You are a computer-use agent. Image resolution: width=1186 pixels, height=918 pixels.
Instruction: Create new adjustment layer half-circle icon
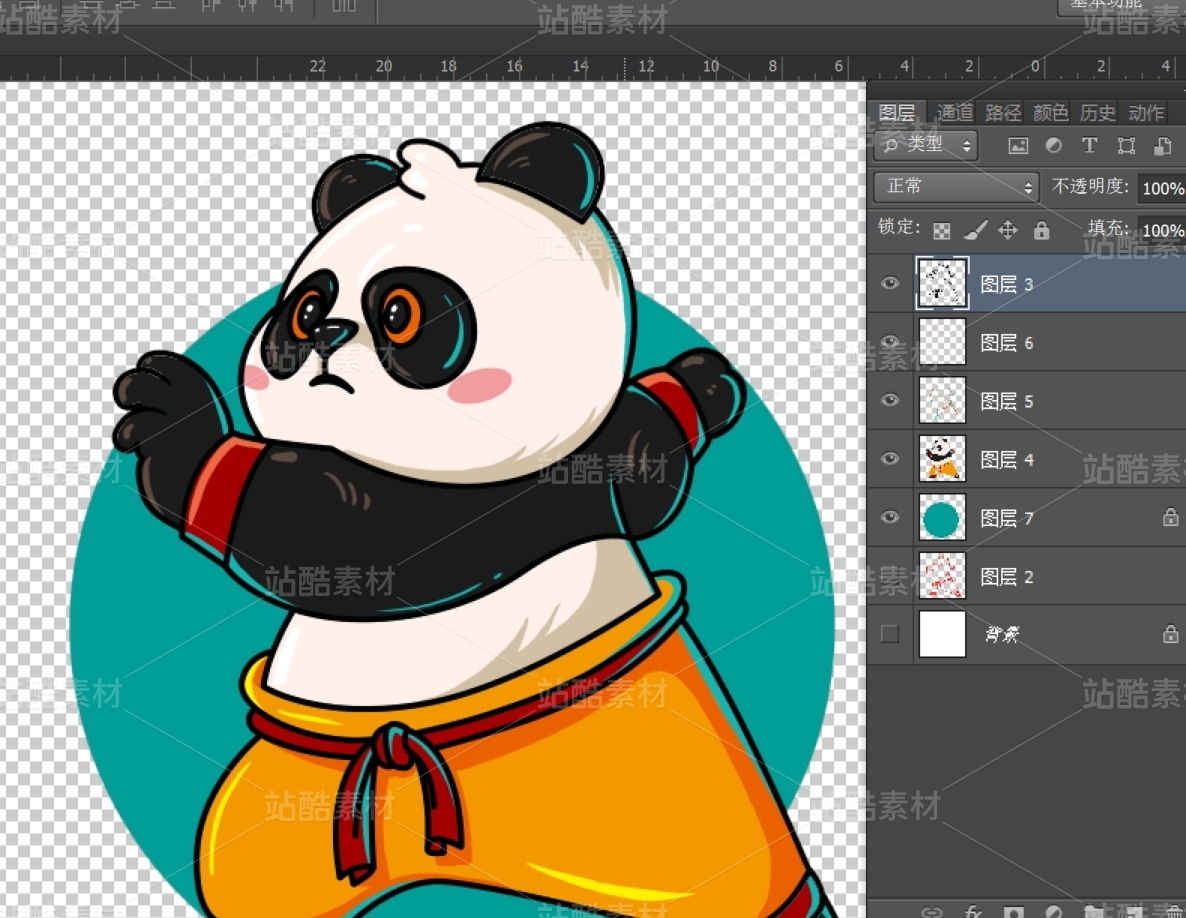pyautogui.click(x=1054, y=912)
